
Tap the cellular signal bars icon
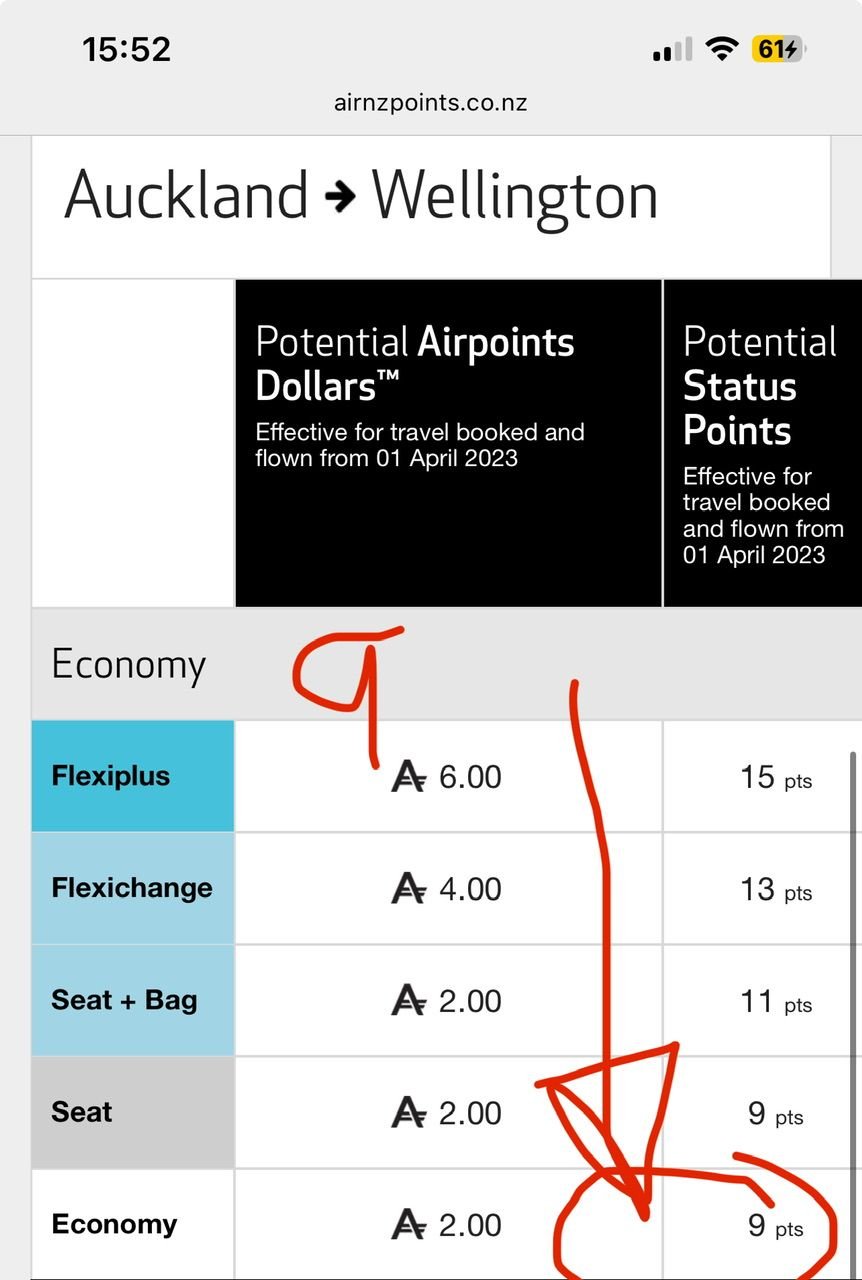tap(672, 50)
